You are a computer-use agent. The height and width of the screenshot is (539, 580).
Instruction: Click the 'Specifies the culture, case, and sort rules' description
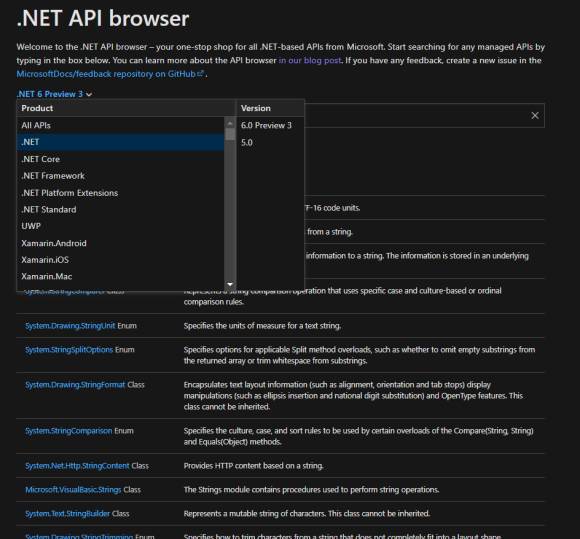coord(358,436)
